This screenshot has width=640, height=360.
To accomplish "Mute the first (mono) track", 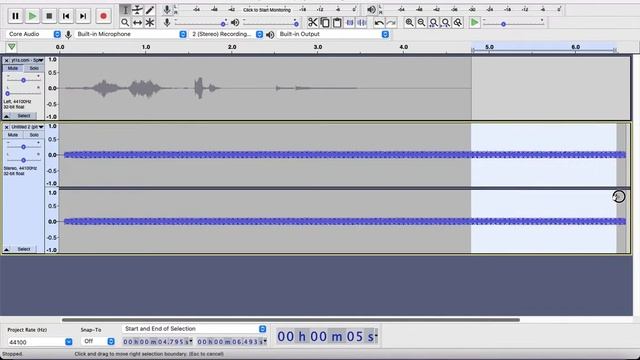I will 13,68.
